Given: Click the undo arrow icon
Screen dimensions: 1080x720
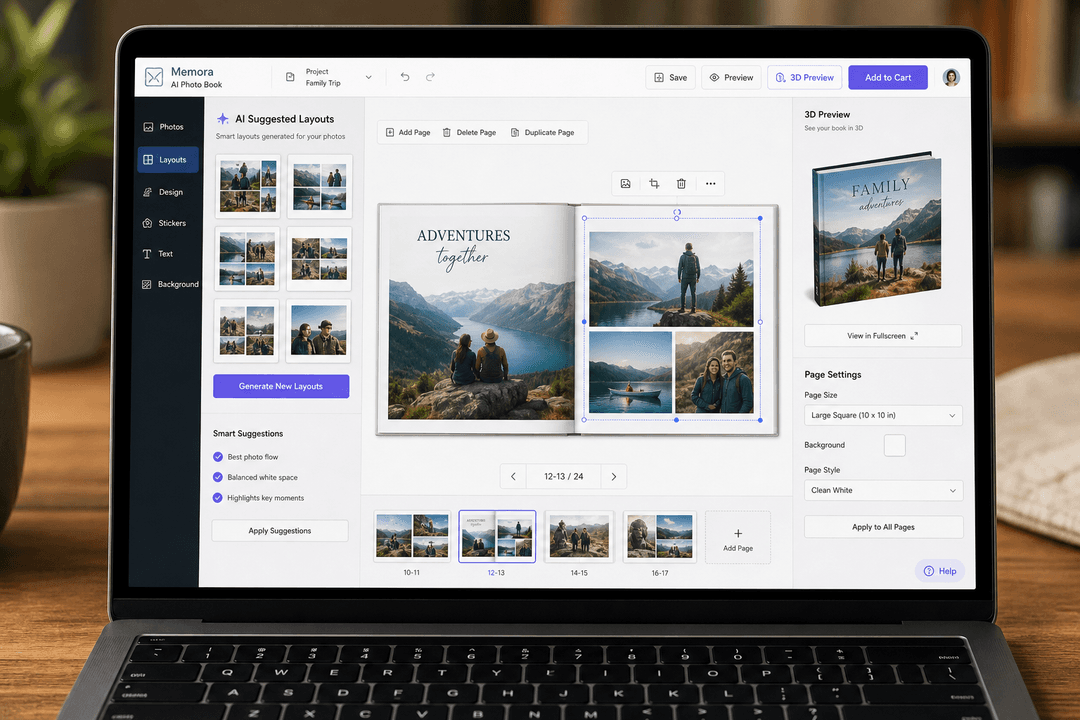Looking at the screenshot, I should pyautogui.click(x=405, y=76).
